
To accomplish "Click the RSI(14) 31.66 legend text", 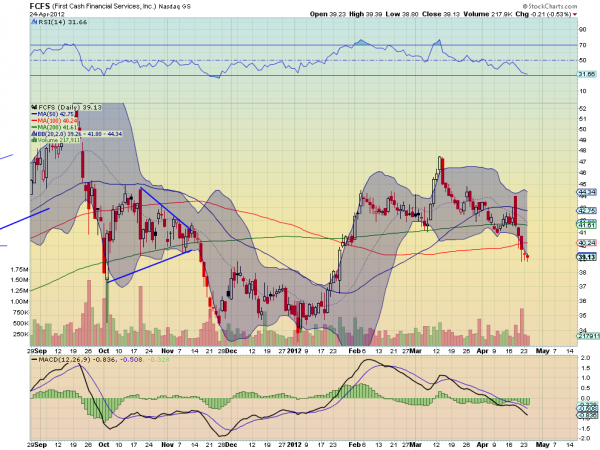I will click(x=63, y=22).
